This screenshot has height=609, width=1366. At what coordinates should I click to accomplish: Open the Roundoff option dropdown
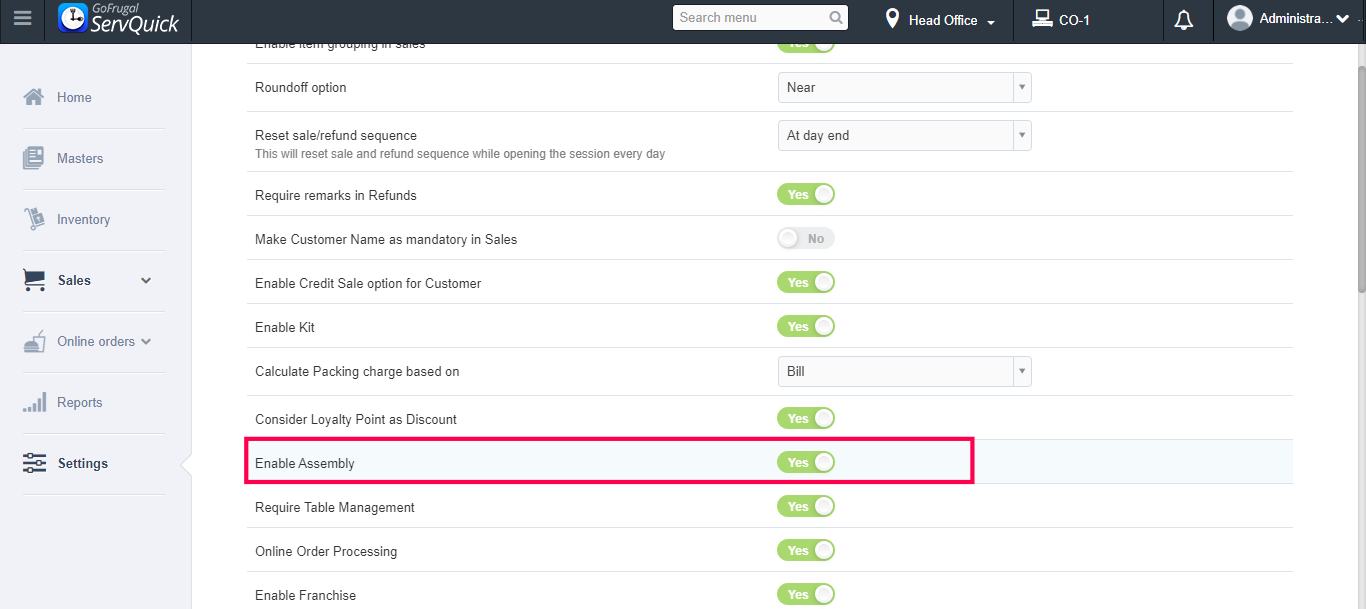[x=904, y=88]
